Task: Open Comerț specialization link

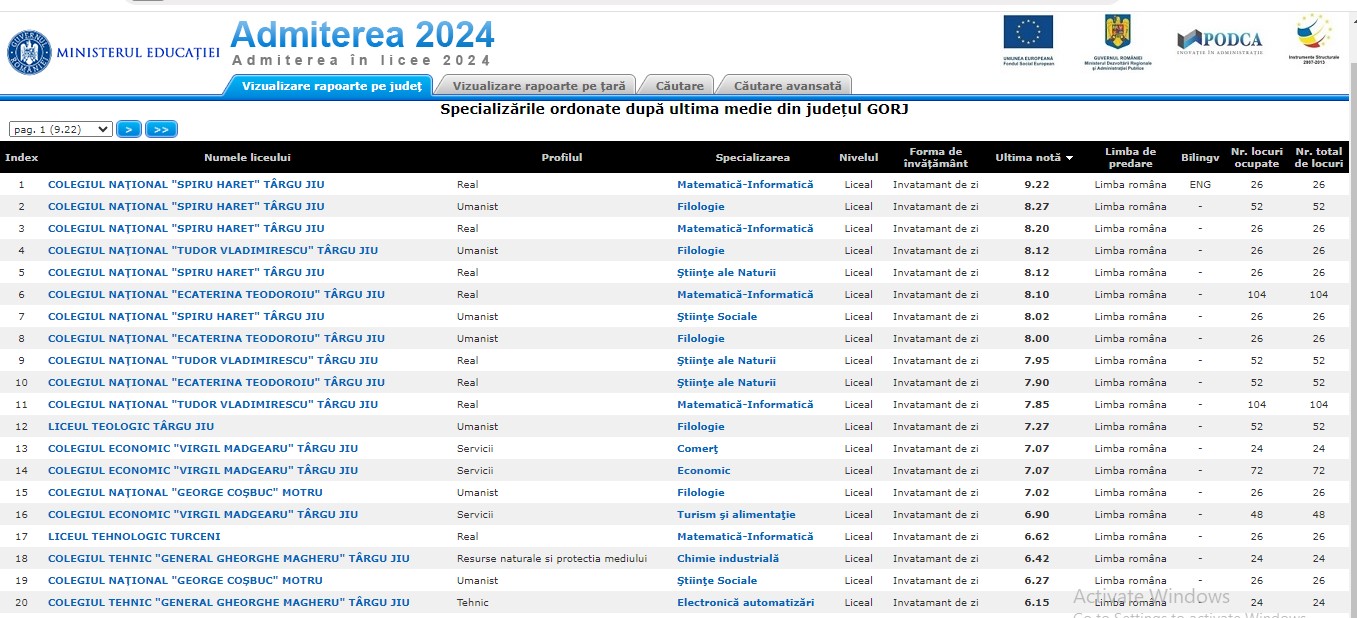Action: pyautogui.click(x=697, y=449)
